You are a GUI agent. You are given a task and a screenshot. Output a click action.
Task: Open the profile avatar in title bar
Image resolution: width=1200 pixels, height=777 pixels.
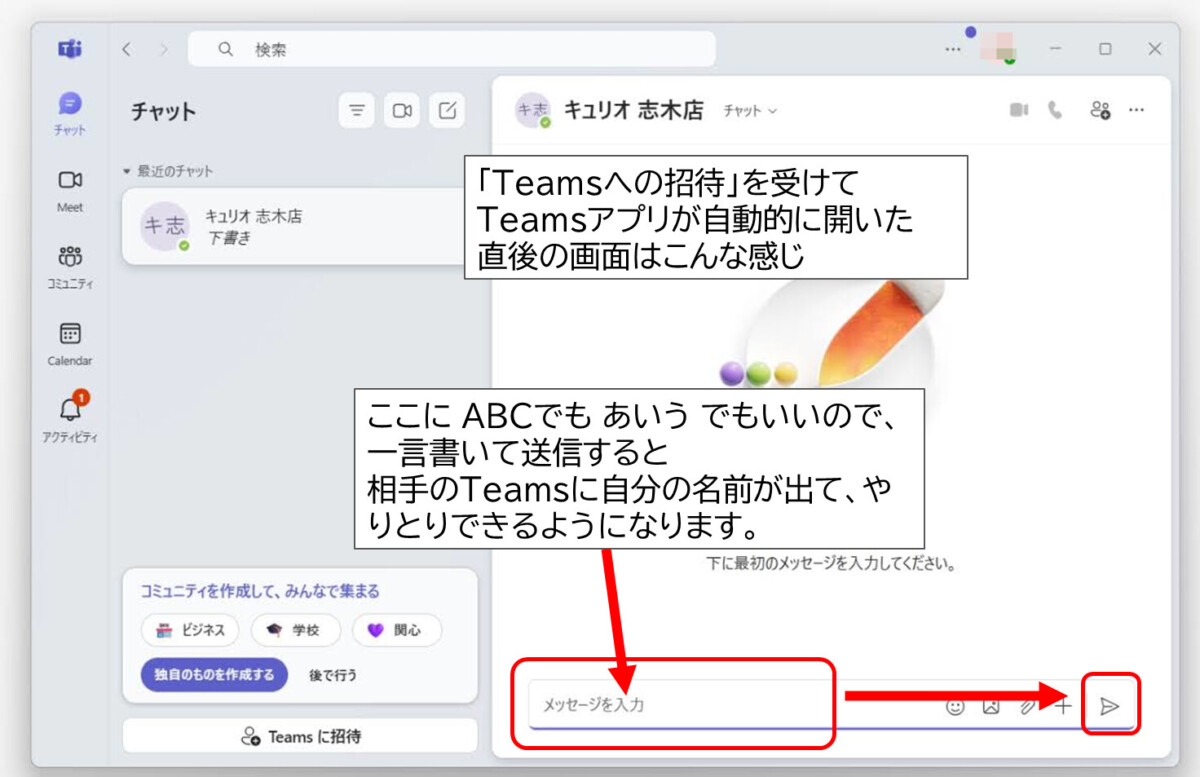click(998, 47)
